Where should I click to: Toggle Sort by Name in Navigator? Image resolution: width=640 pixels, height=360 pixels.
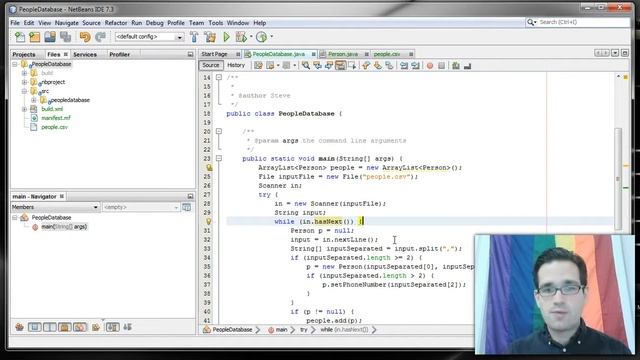tap(113, 327)
